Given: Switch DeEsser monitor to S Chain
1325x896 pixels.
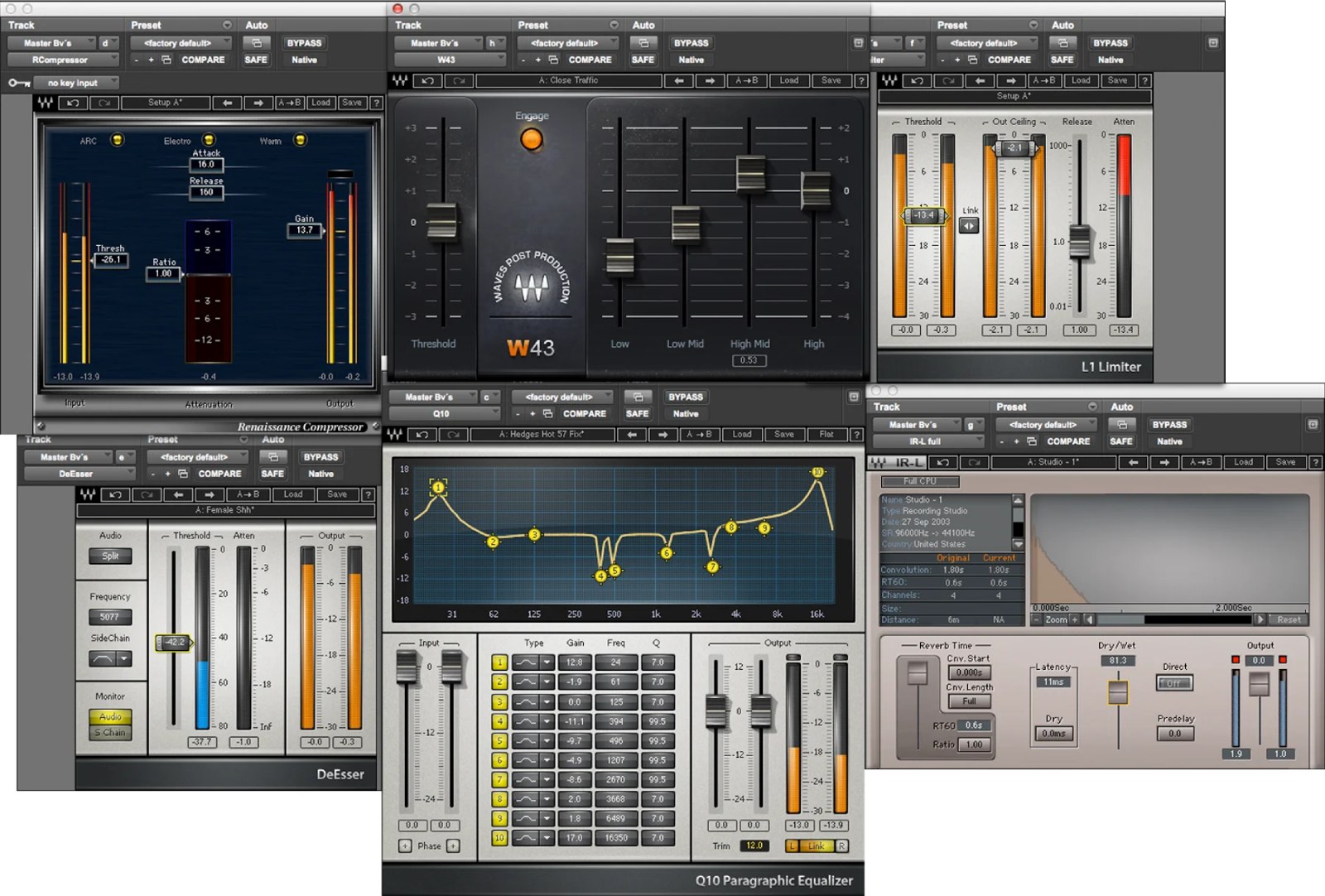Looking at the screenshot, I should pyautogui.click(x=110, y=732).
